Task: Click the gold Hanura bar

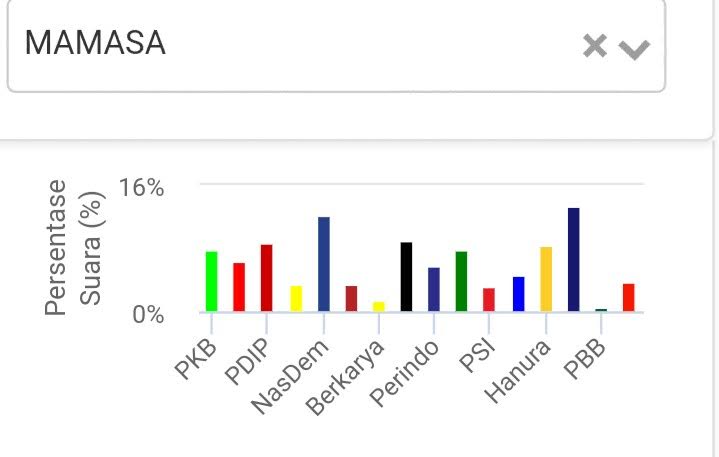Action: click(x=546, y=279)
